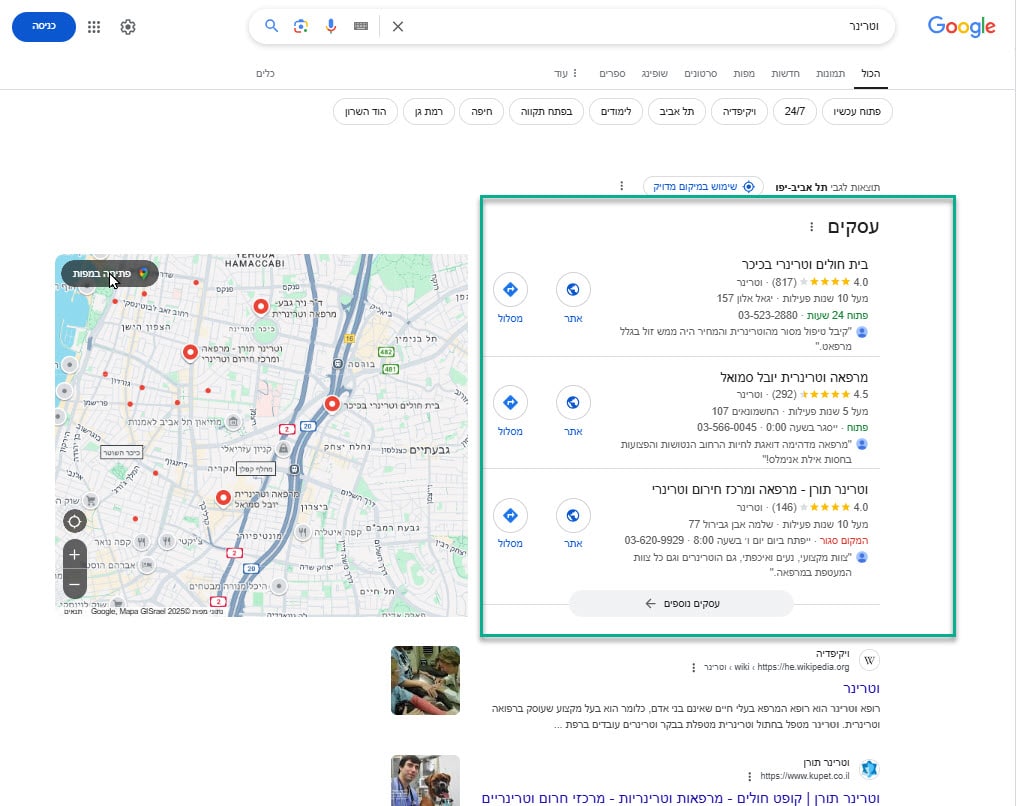Zoom out on the map
This screenshot has width=1016, height=806.
tap(75, 584)
